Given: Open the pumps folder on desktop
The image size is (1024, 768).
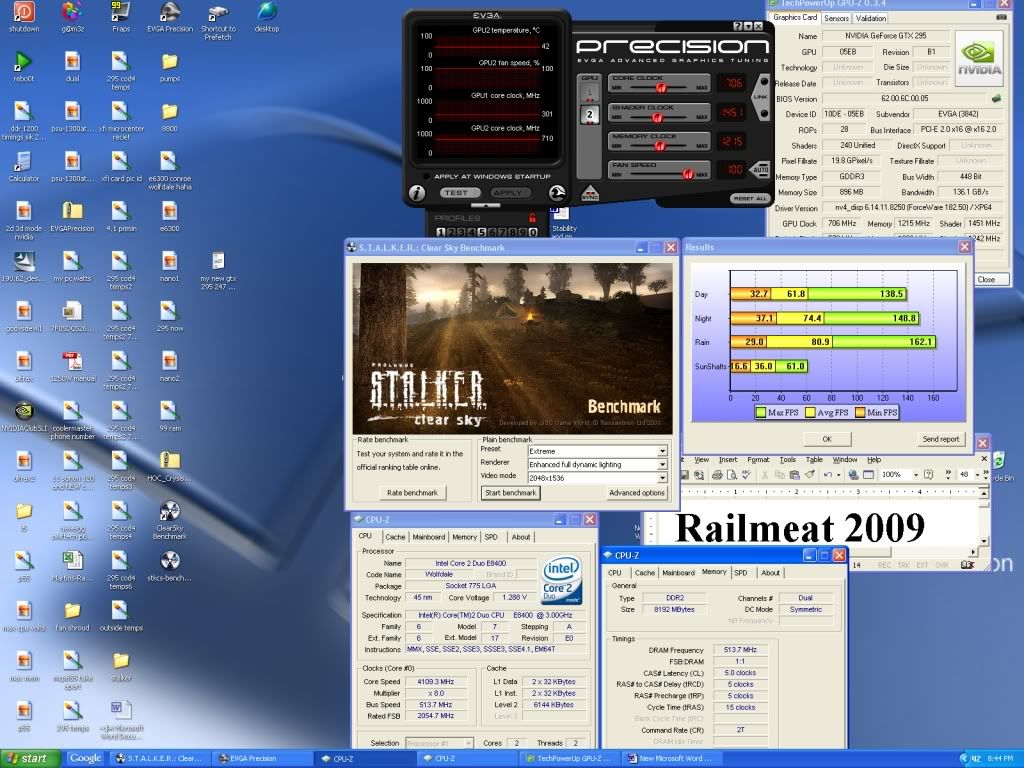Looking at the screenshot, I should click(170, 67).
